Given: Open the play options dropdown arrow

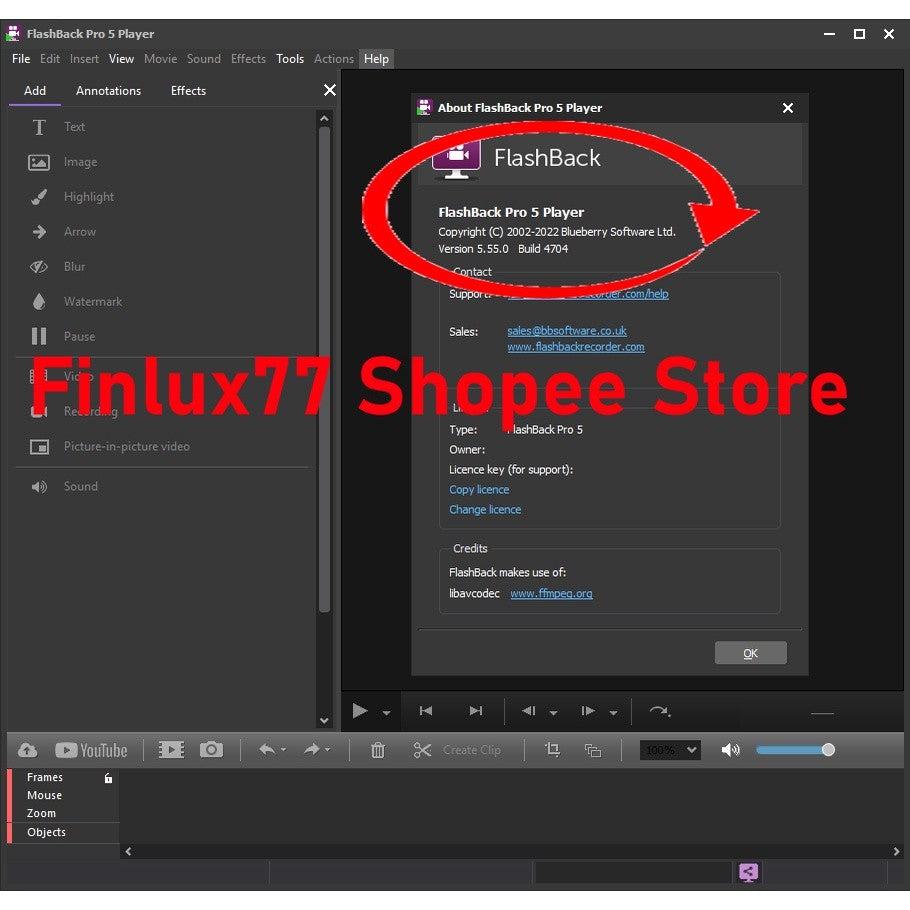Looking at the screenshot, I should point(386,713).
